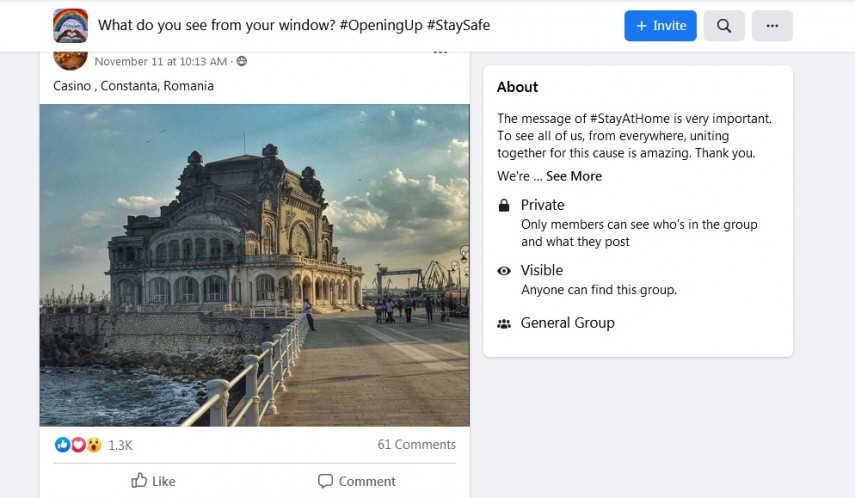
Task: Click the Visible eye icon
Action: (504, 271)
